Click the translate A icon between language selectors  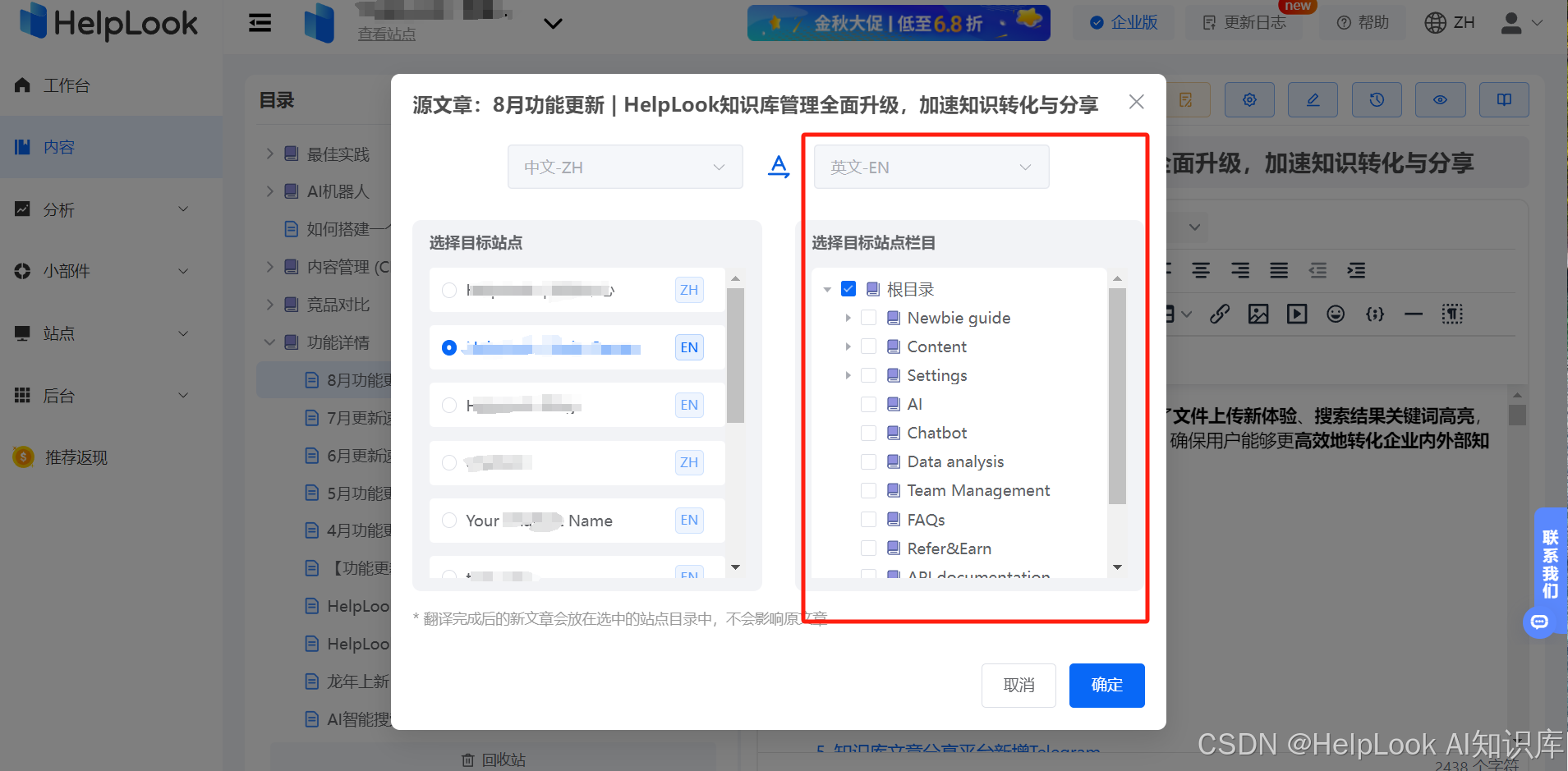[779, 167]
